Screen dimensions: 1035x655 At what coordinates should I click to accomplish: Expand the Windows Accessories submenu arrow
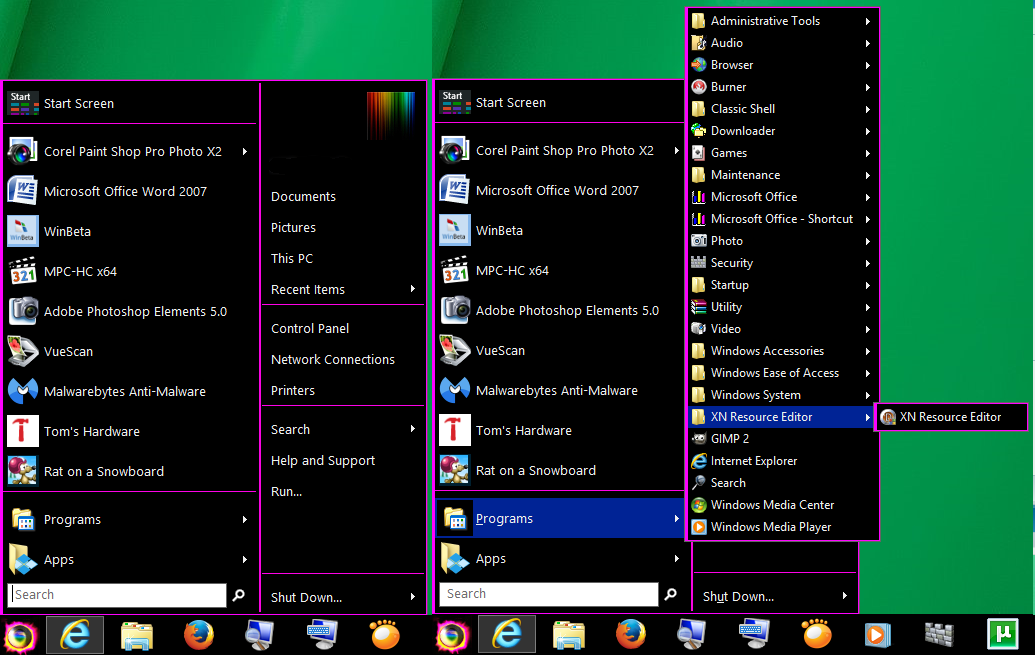click(x=868, y=351)
